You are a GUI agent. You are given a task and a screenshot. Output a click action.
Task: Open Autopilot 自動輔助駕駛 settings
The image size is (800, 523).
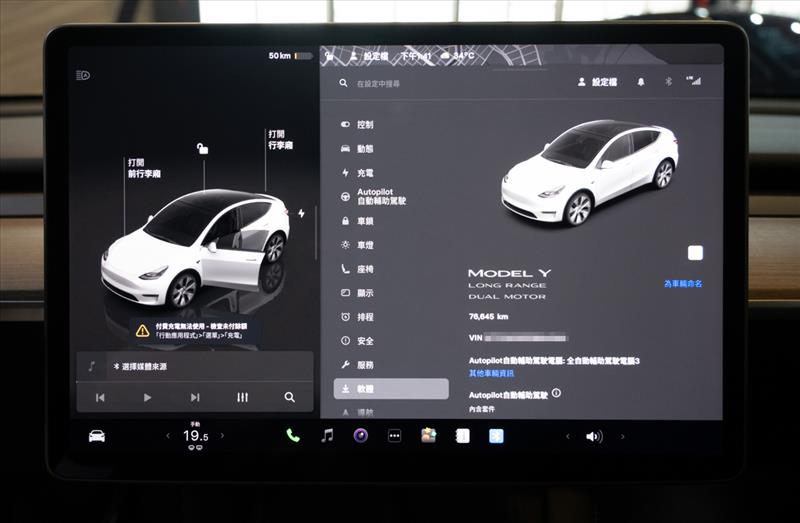(x=373, y=196)
